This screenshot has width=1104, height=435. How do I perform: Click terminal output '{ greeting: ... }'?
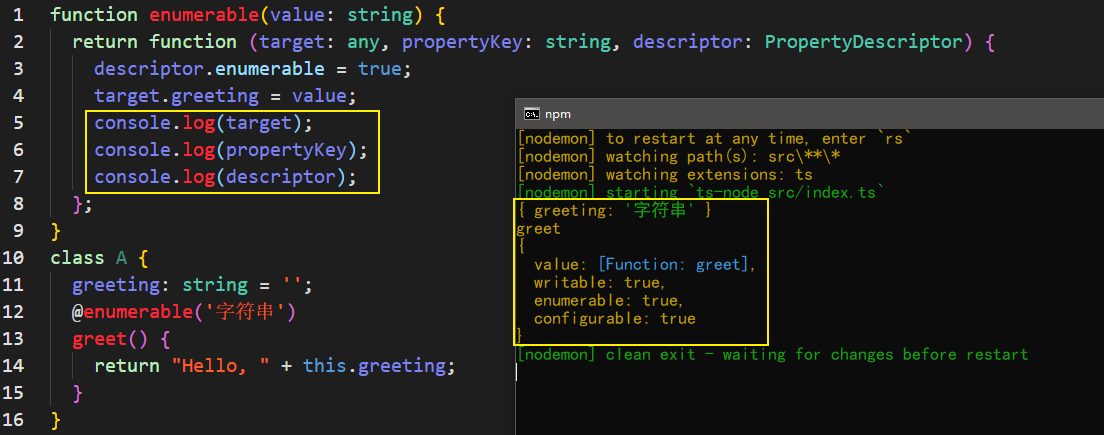[x=613, y=210]
